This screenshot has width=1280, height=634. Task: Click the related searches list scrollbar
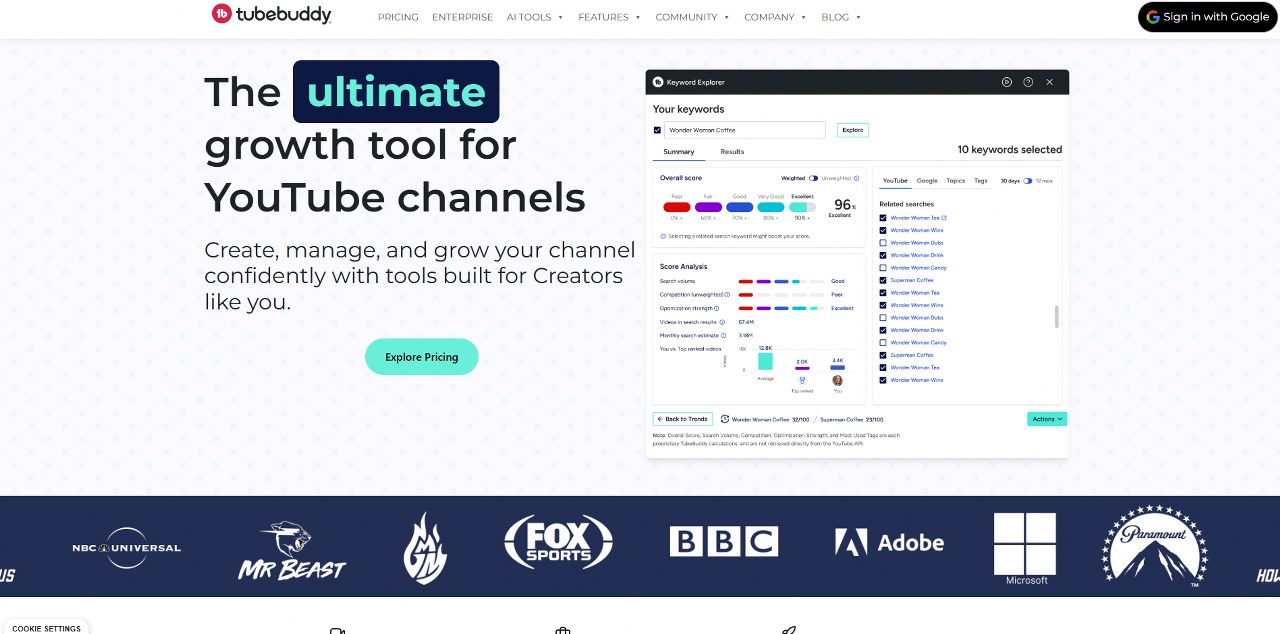tap(1057, 317)
